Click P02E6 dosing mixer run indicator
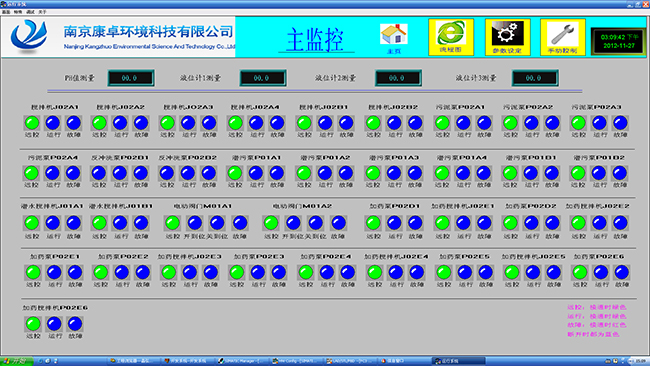 pyautogui.click(x=54, y=324)
